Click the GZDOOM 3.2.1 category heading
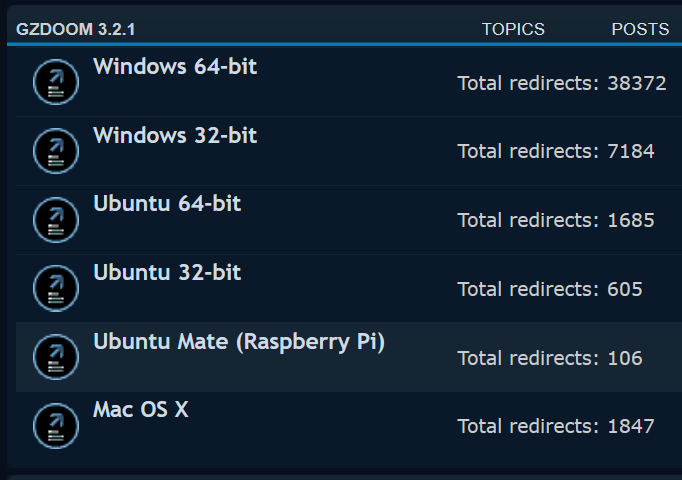682x480 pixels. (x=76, y=30)
